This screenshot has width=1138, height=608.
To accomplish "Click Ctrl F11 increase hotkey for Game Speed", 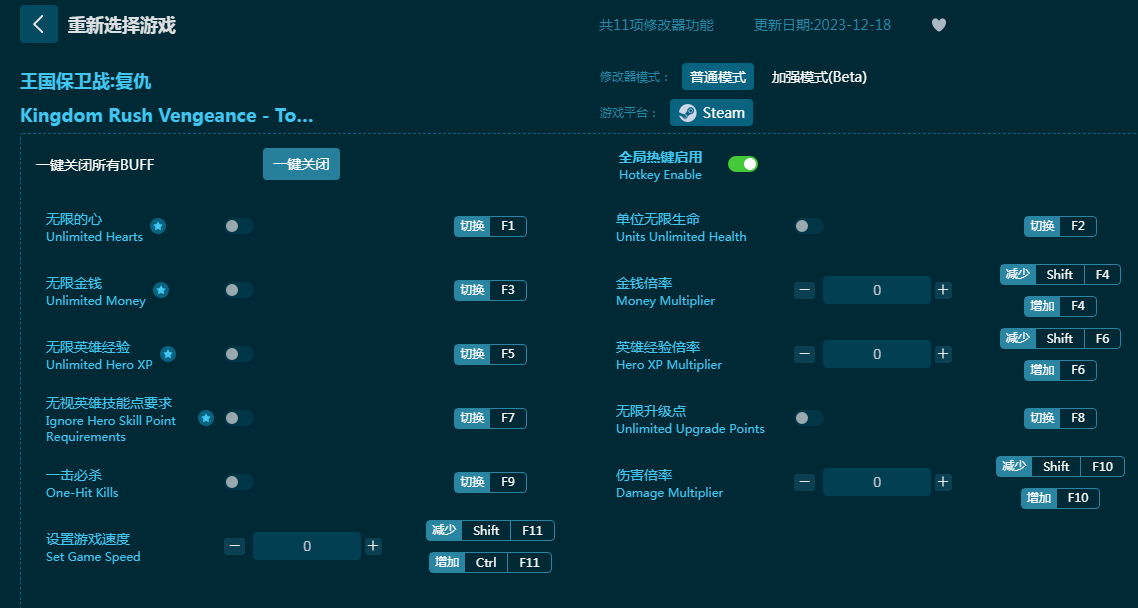I will [491, 562].
